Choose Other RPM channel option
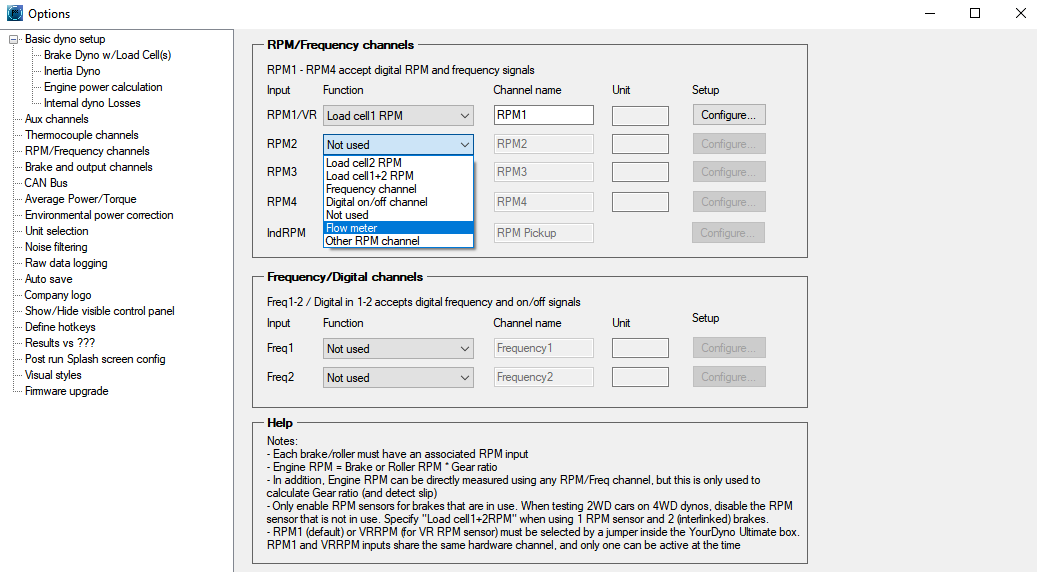This screenshot has height=572, width=1037. click(x=398, y=241)
